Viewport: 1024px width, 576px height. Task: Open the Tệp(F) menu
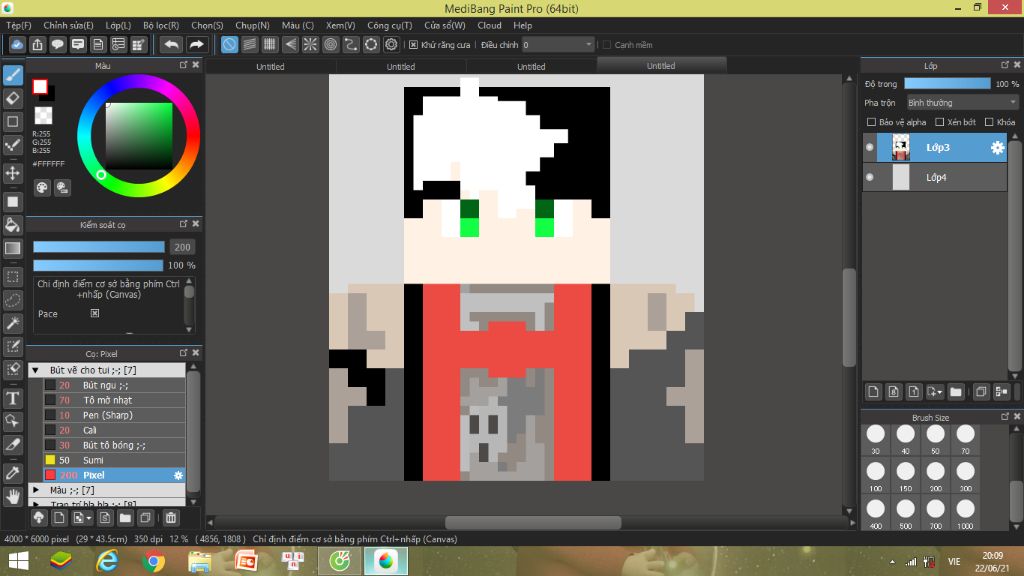(18, 25)
